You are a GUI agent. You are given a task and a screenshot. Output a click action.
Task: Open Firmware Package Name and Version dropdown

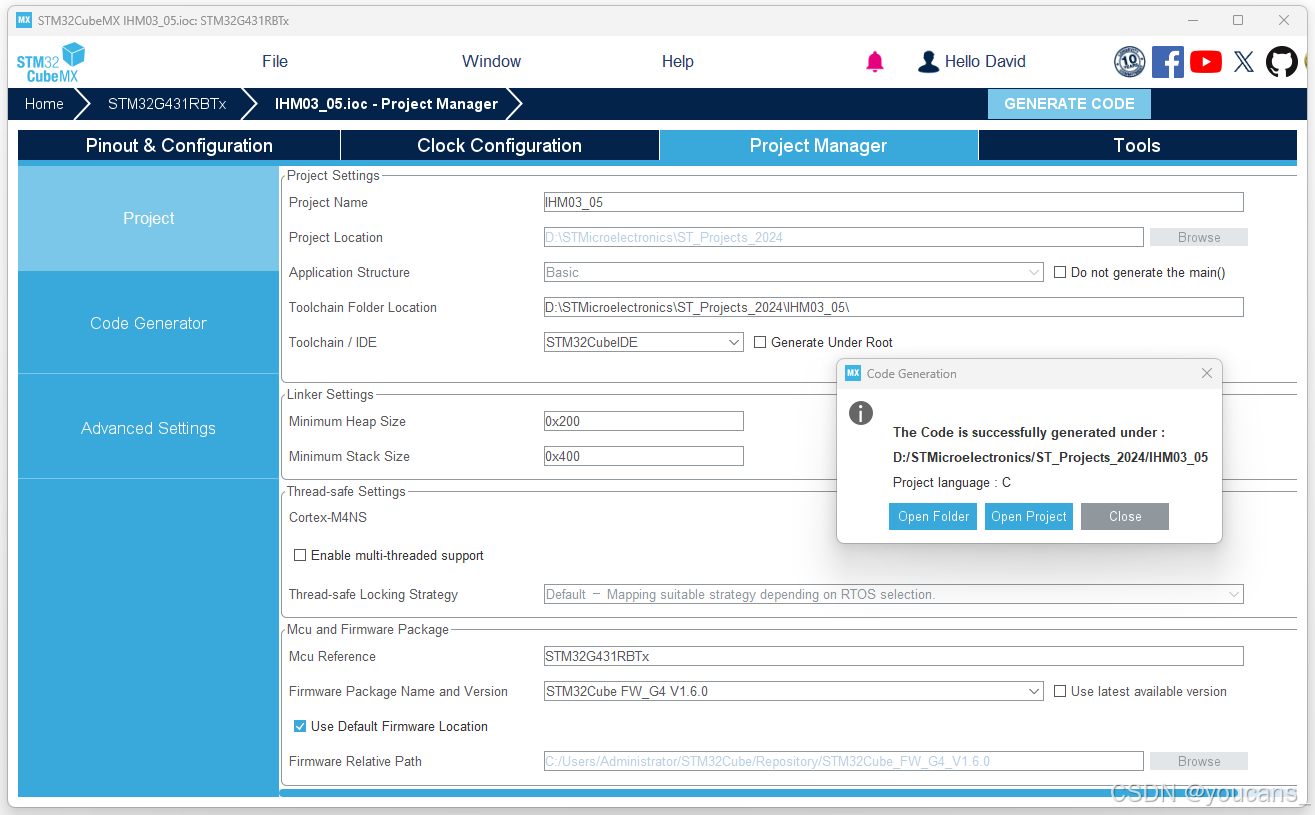(794, 691)
